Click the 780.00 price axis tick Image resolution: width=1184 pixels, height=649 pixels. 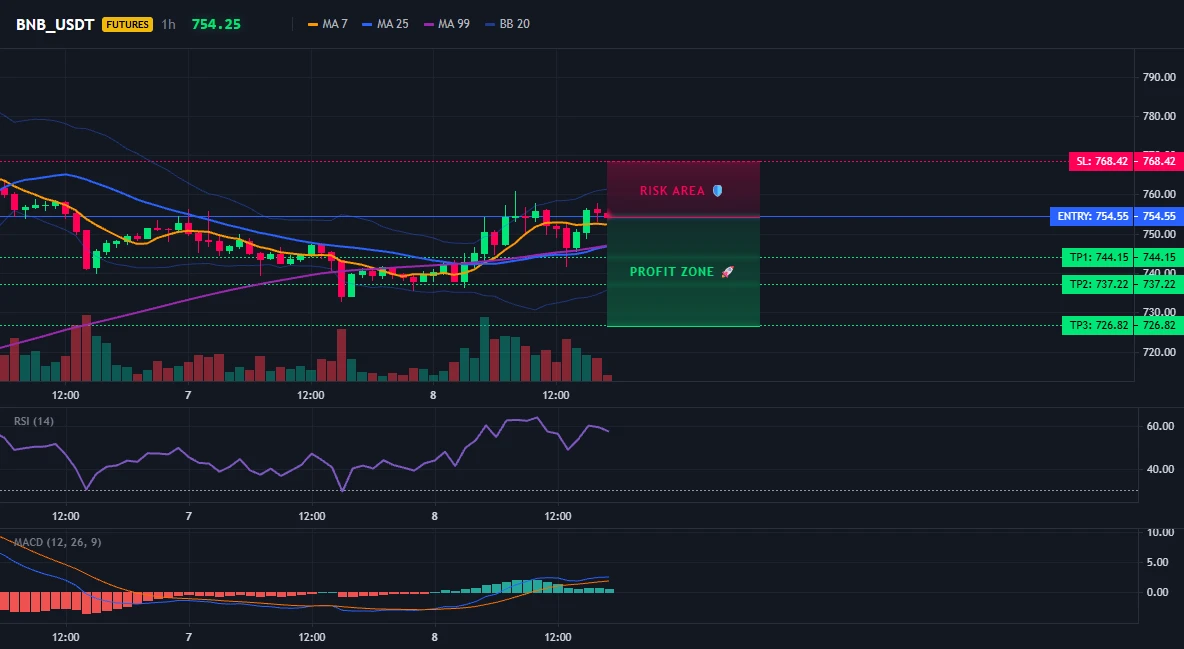pos(1159,116)
